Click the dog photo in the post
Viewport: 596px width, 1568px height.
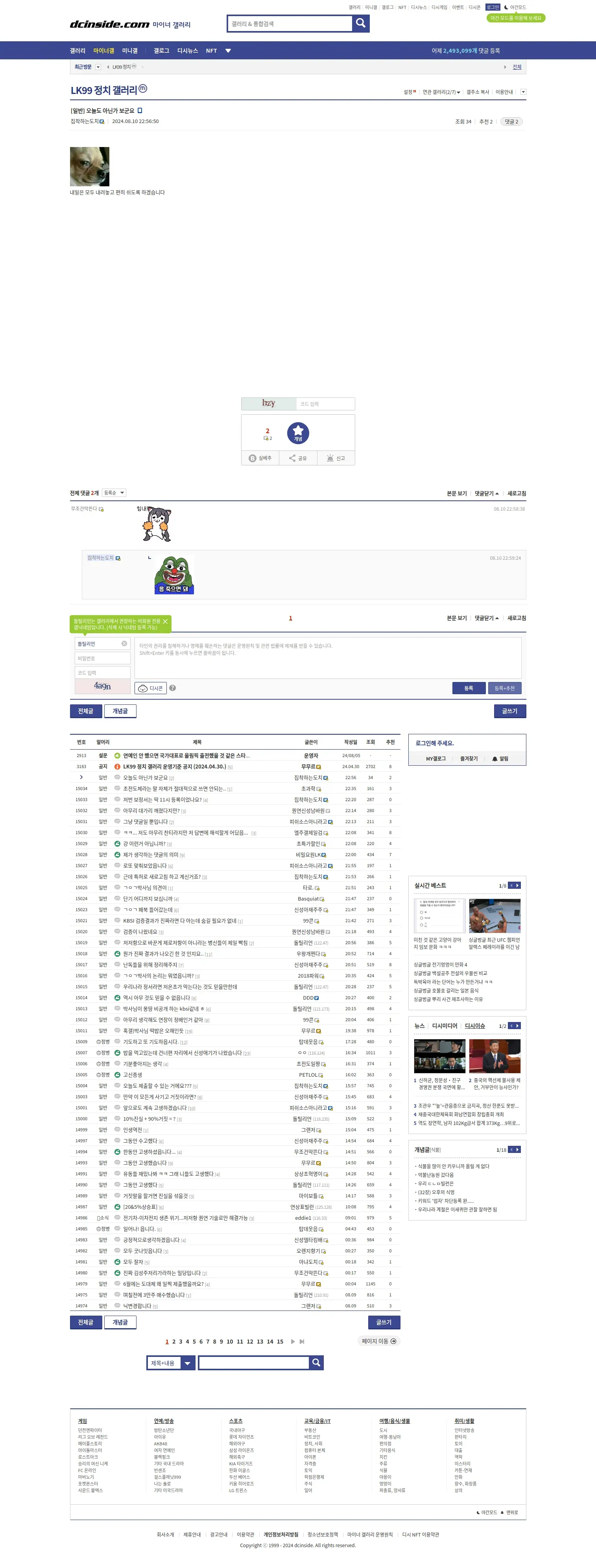click(x=90, y=166)
